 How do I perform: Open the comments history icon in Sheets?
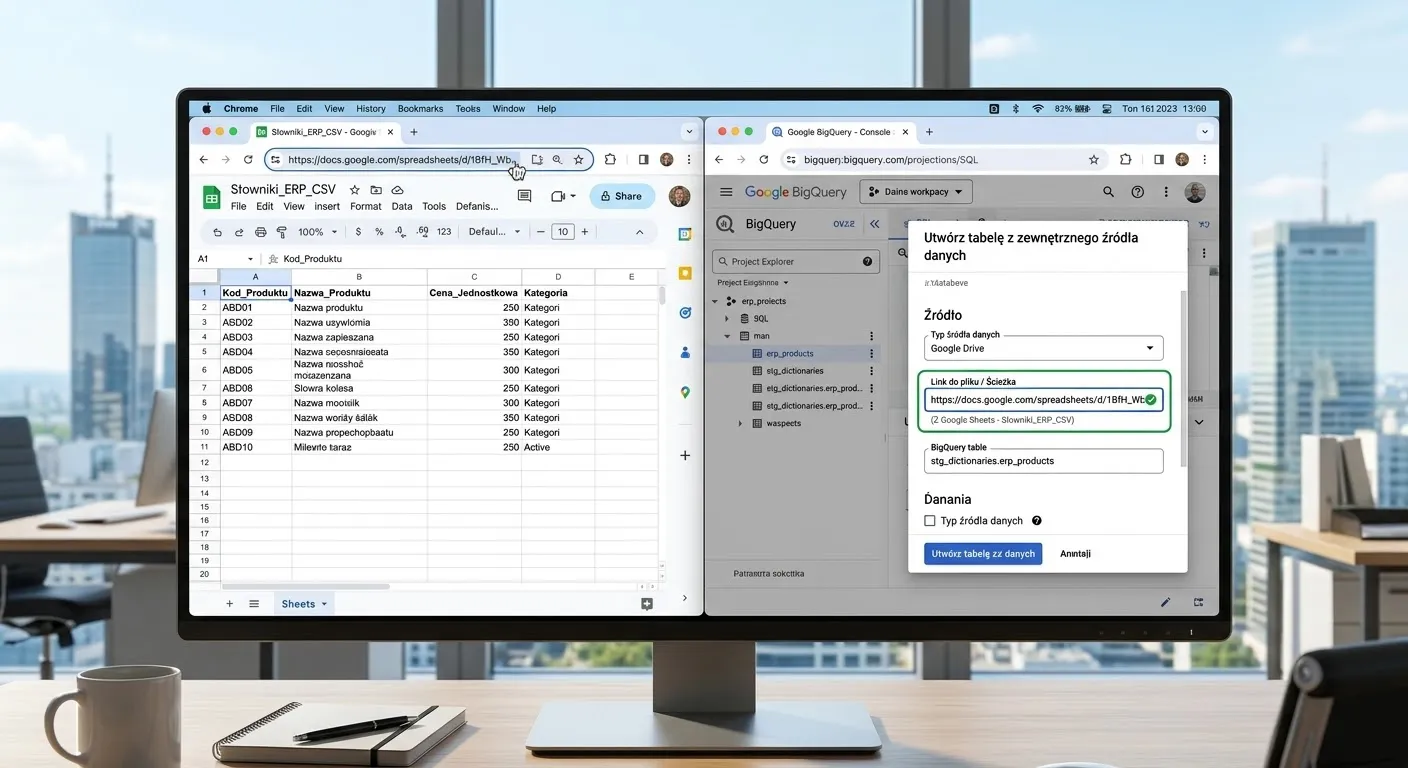tap(524, 196)
